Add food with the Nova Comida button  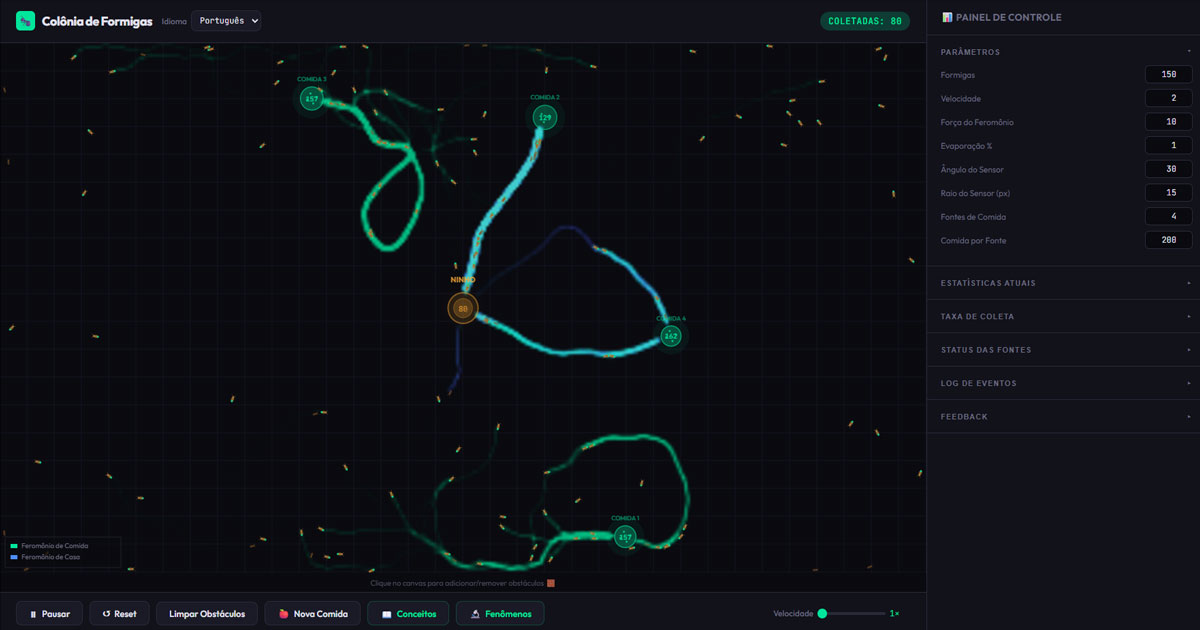312,613
